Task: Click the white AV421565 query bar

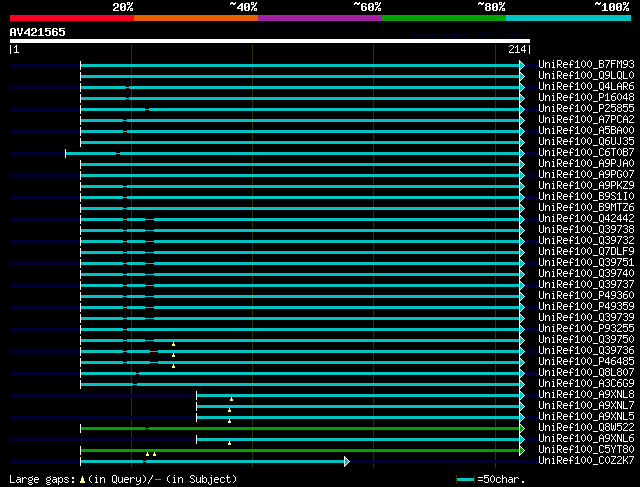Action: pos(270,41)
